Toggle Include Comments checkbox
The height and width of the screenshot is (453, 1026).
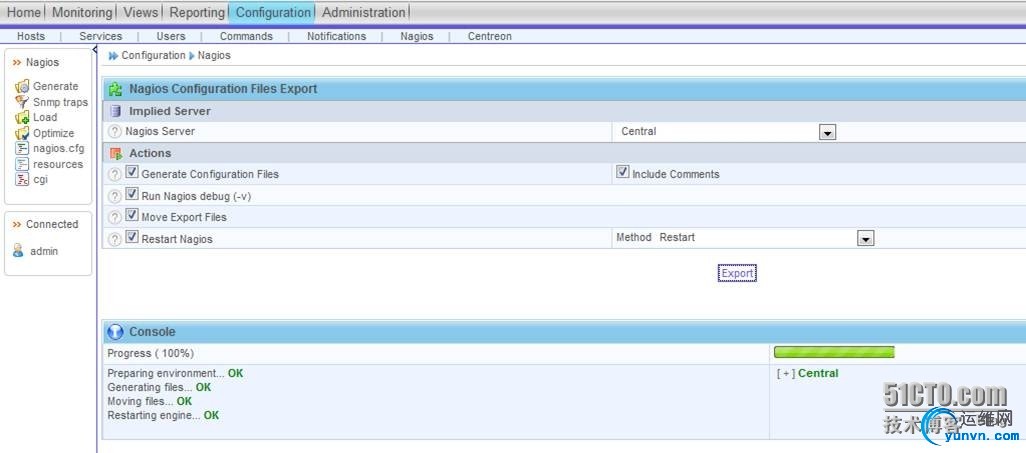[623, 172]
